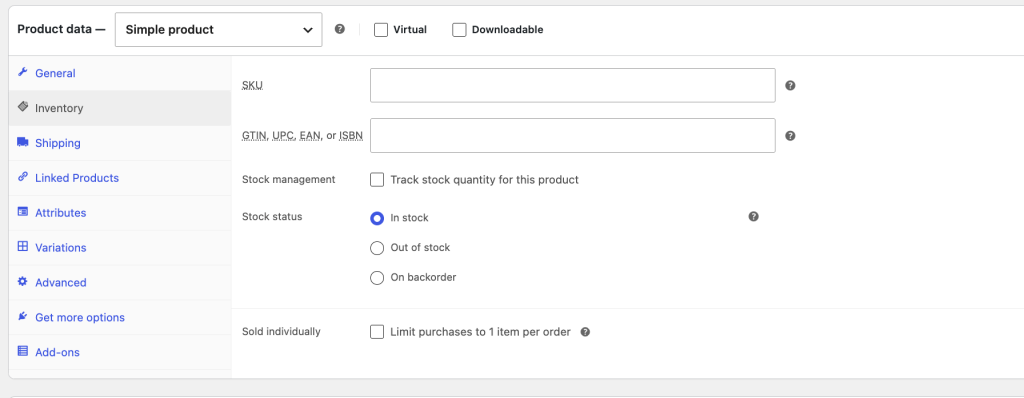Focus the SKU input field
This screenshot has height=398, width=1024.
coord(573,85)
